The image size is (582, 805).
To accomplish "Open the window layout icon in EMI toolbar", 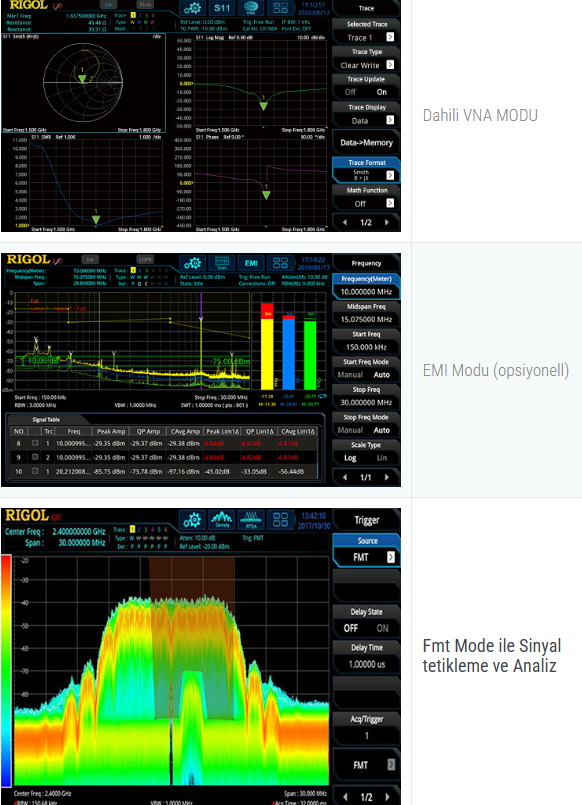I will (x=280, y=263).
